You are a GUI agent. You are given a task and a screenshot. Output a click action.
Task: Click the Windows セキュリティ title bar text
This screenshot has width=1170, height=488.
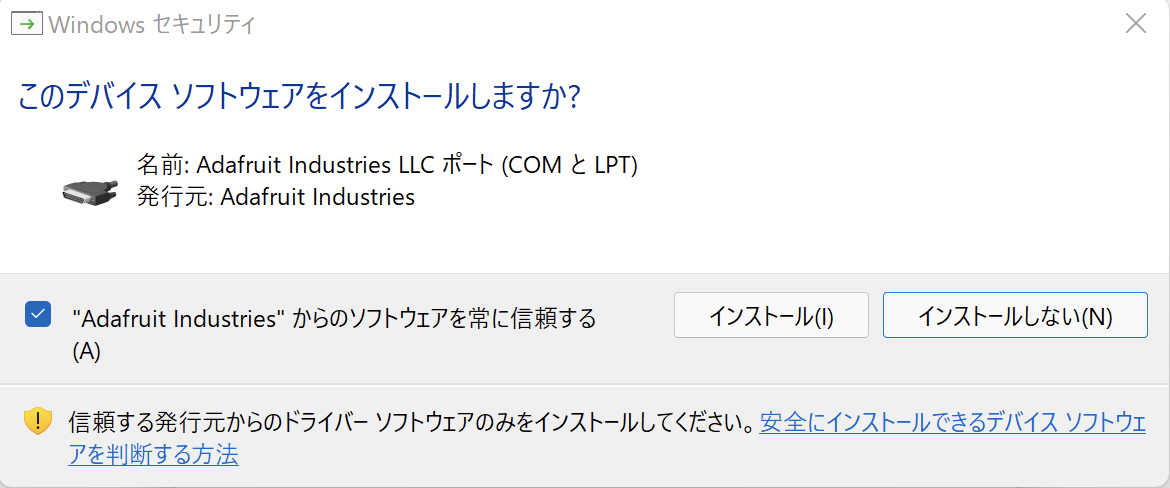pos(152,25)
